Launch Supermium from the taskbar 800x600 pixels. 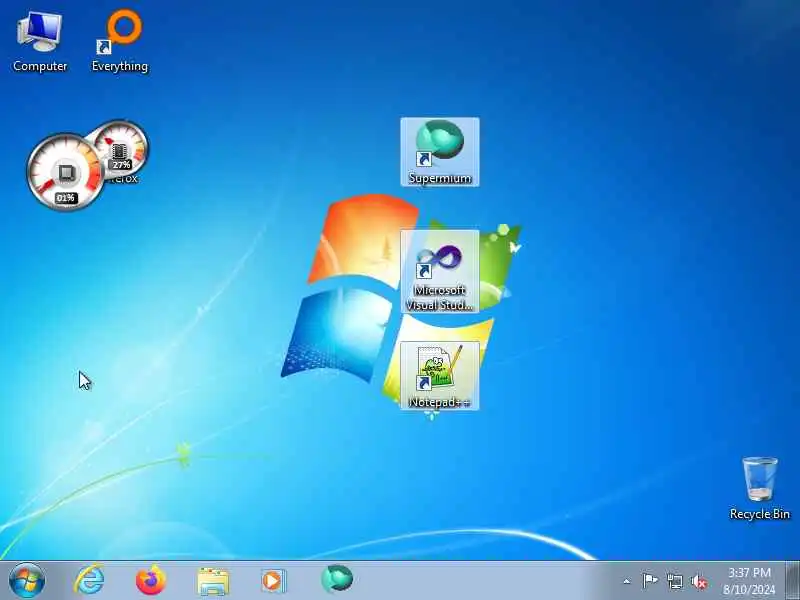pos(337,579)
